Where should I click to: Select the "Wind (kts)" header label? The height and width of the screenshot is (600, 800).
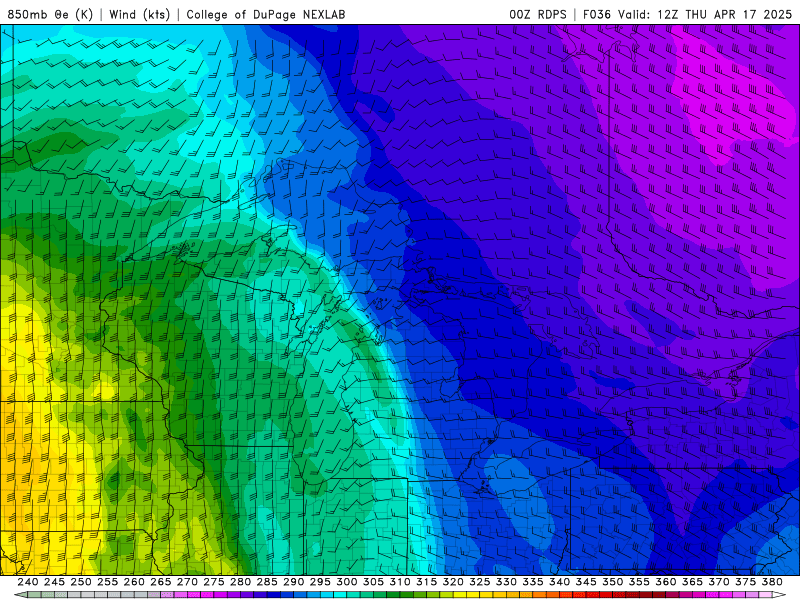coord(139,14)
